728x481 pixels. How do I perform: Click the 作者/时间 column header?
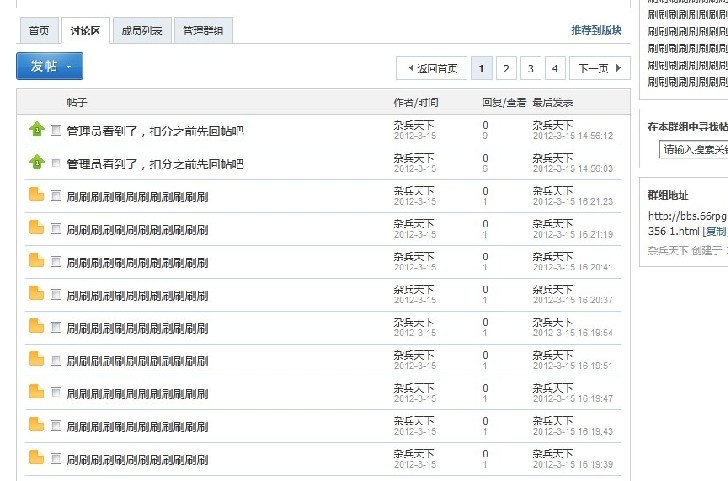click(x=416, y=102)
